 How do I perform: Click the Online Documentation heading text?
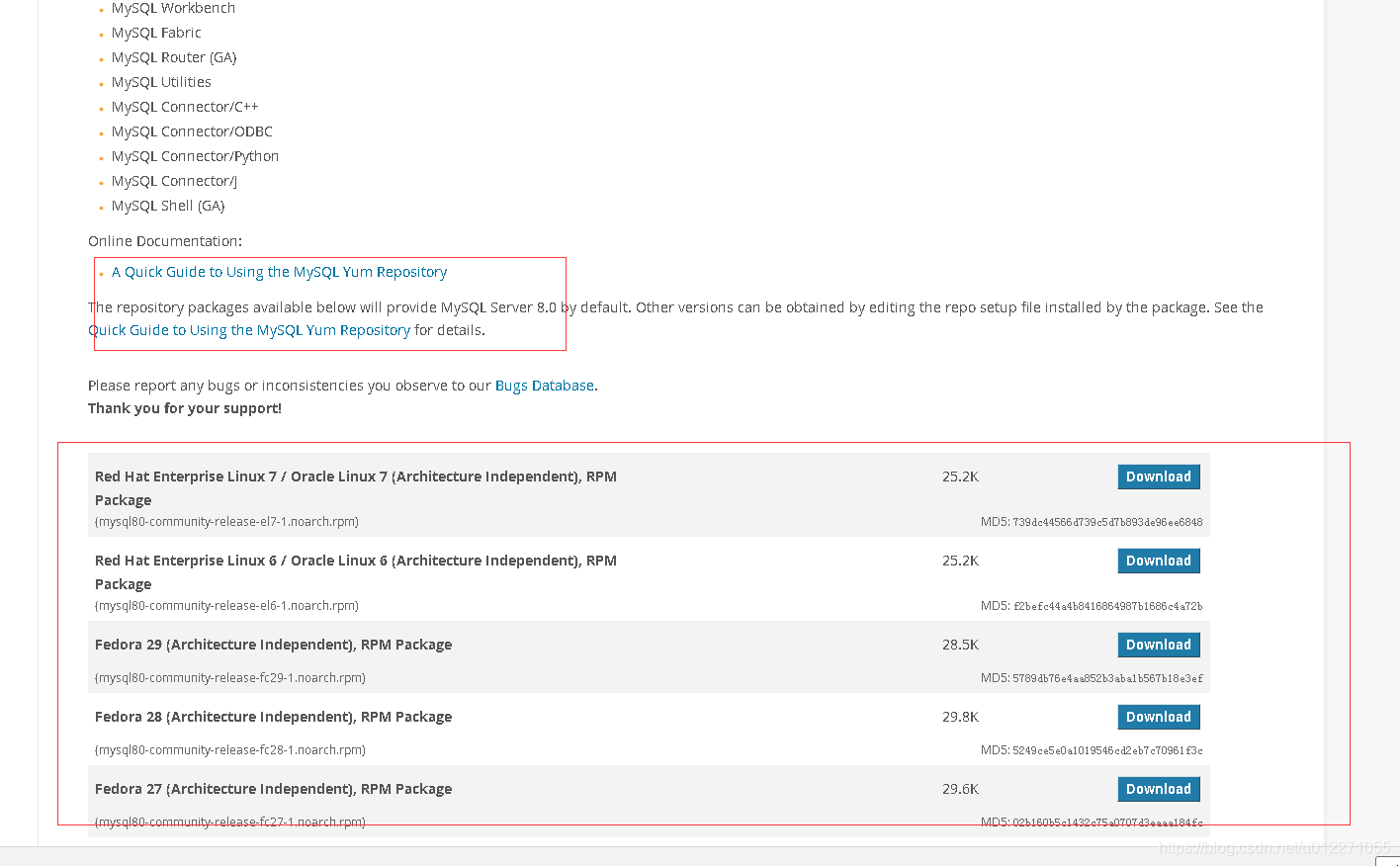pos(165,241)
